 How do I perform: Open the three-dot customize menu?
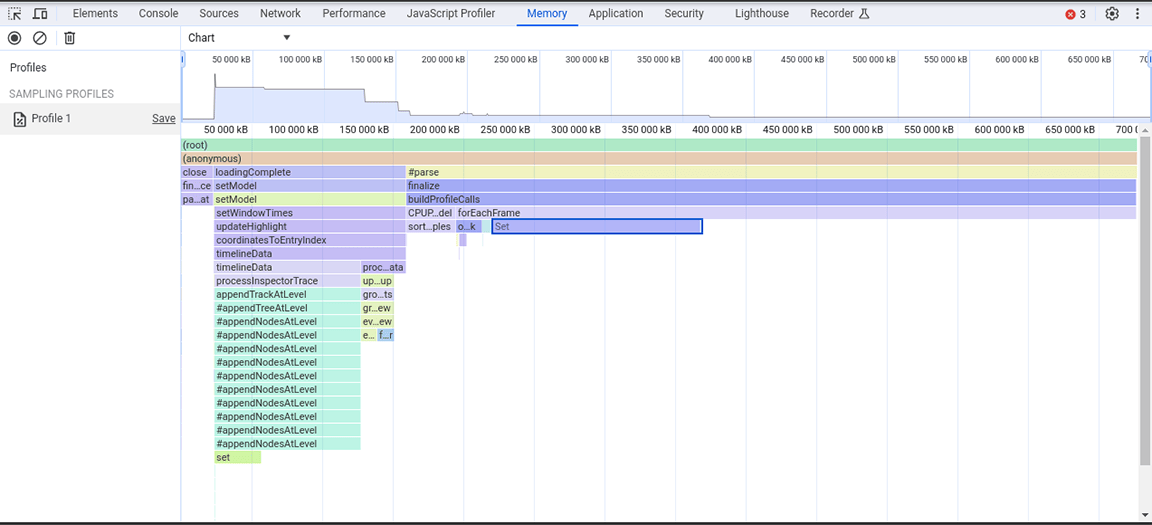tap(1137, 14)
